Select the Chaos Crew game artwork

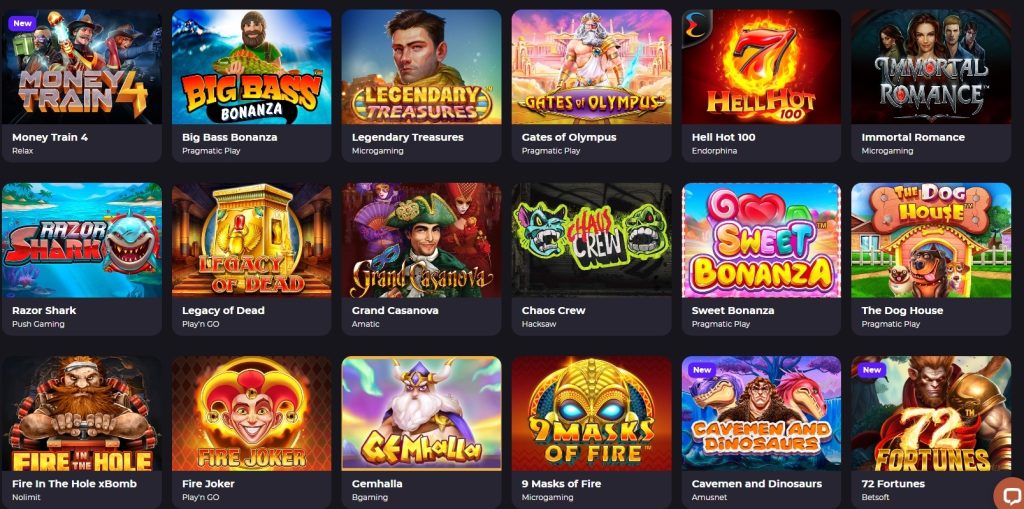(591, 240)
